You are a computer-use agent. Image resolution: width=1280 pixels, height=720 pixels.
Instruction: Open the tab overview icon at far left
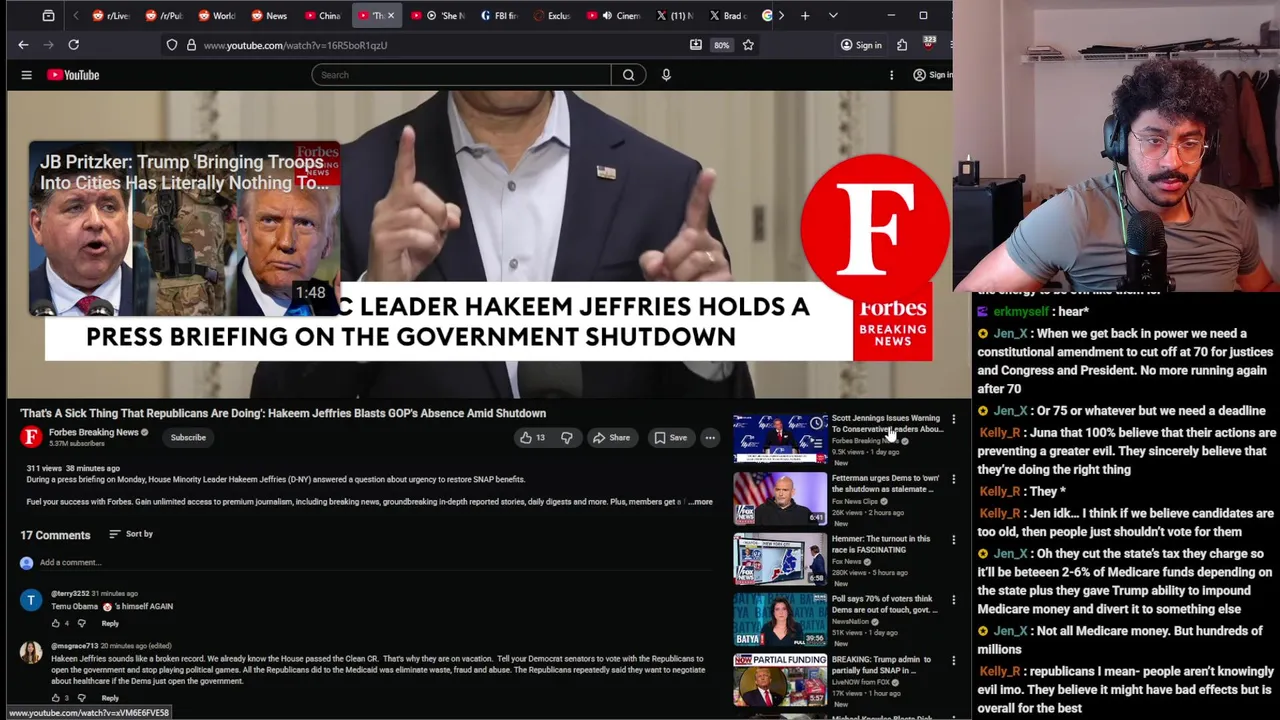pyautogui.click(x=48, y=15)
